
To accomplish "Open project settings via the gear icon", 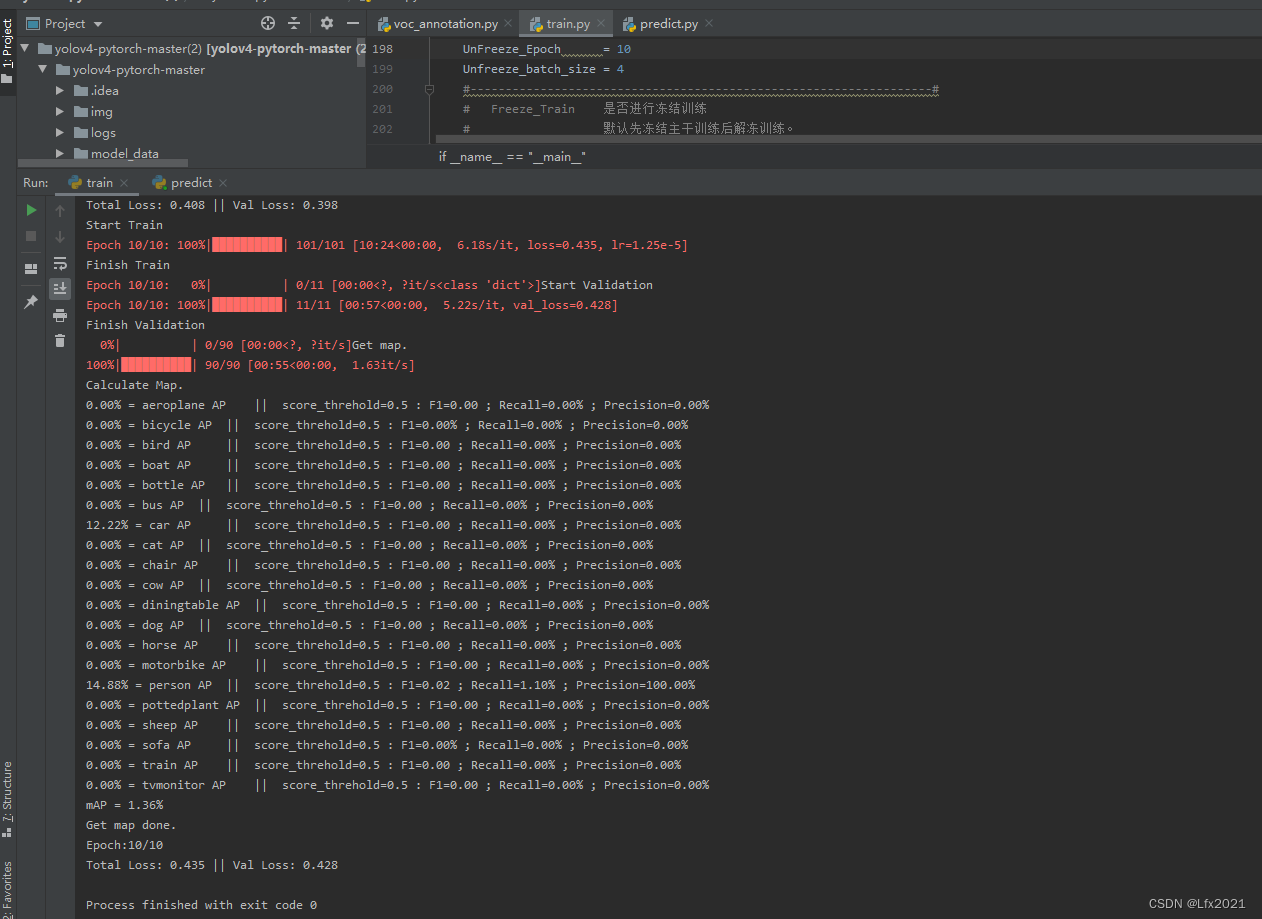I will tap(327, 23).
